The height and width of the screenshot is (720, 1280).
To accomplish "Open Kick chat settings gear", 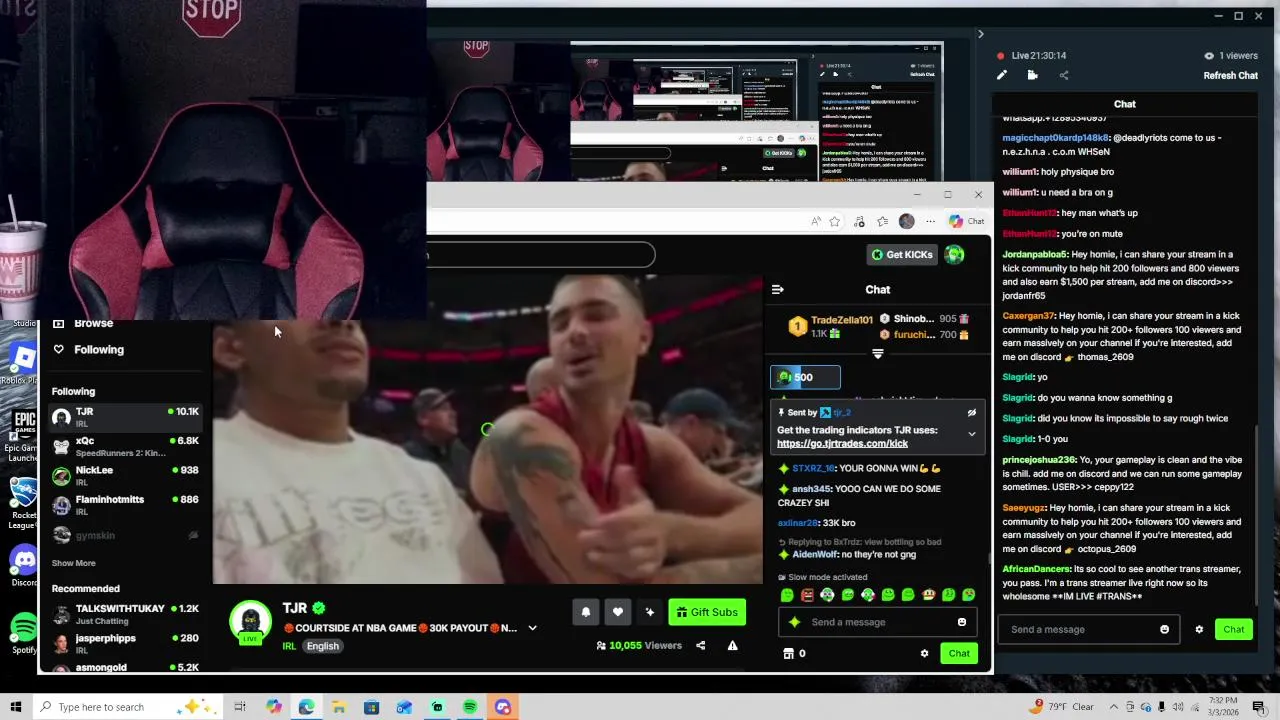I will click(x=924, y=653).
